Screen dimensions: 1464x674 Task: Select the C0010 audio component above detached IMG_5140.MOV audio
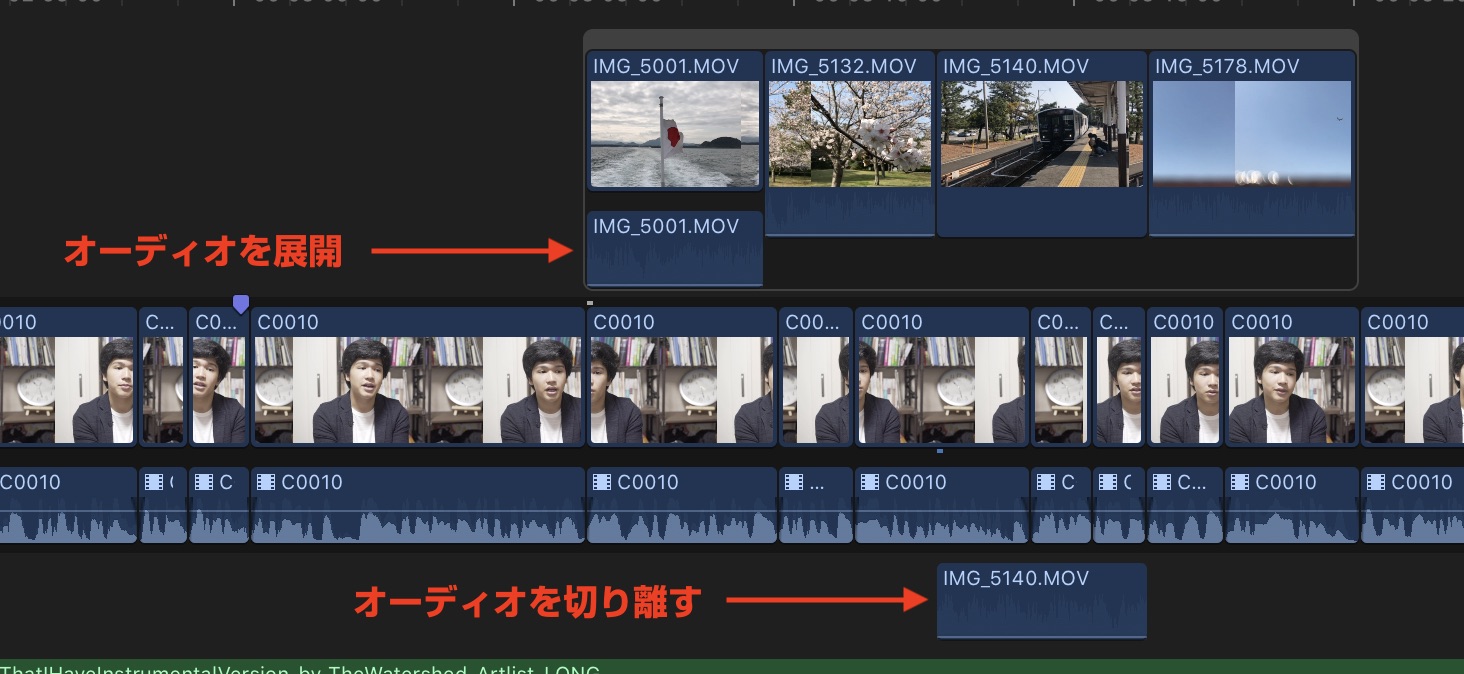(942, 505)
